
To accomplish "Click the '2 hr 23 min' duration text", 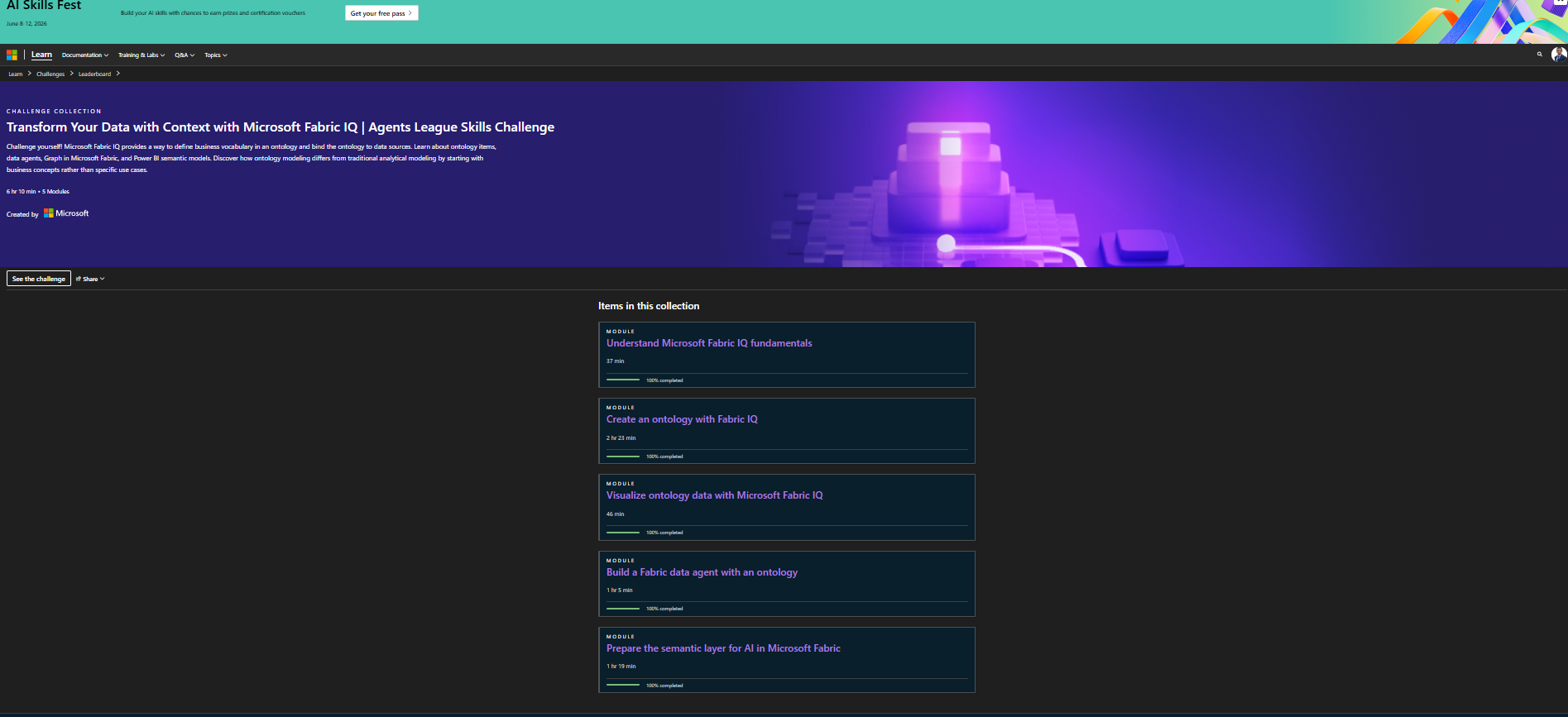I will point(621,437).
